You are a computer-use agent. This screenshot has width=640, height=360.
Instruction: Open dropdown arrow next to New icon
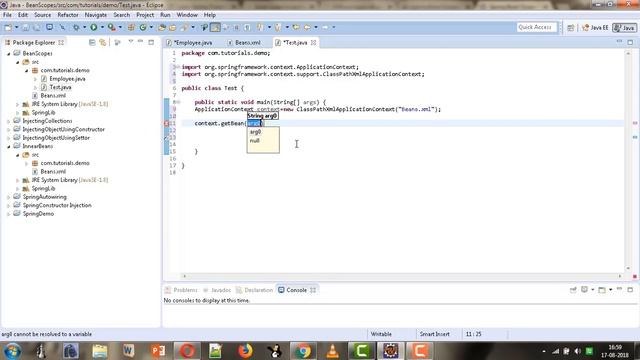click(16, 27)
